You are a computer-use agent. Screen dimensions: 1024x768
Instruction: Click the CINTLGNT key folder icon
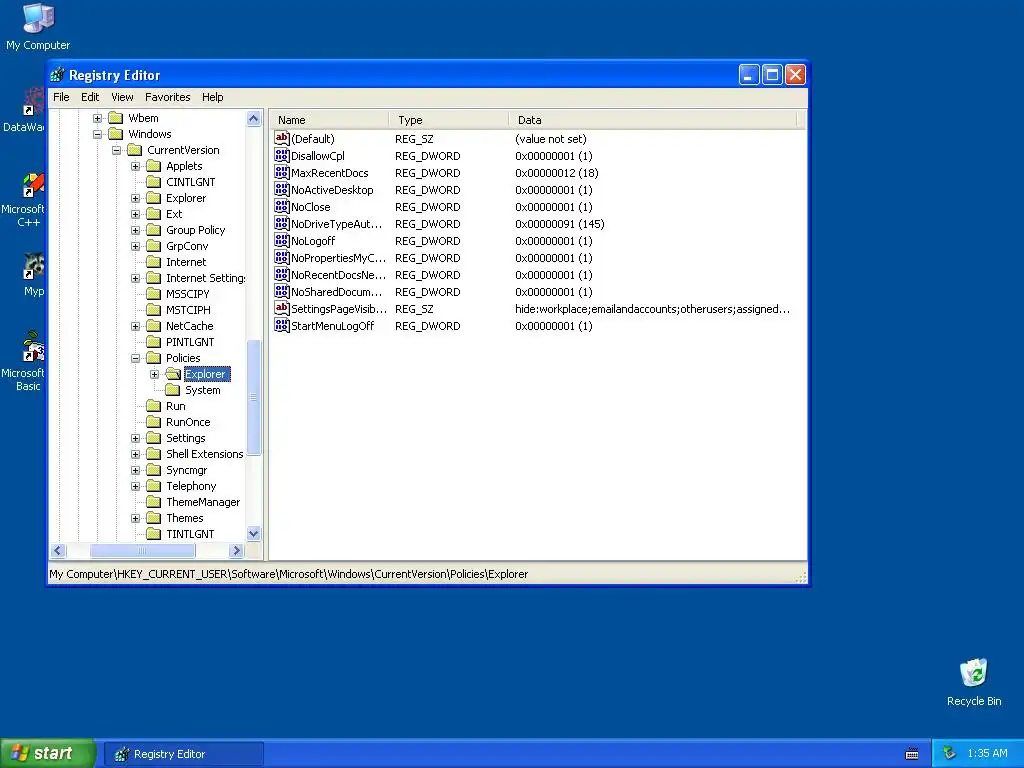point(153,182)
